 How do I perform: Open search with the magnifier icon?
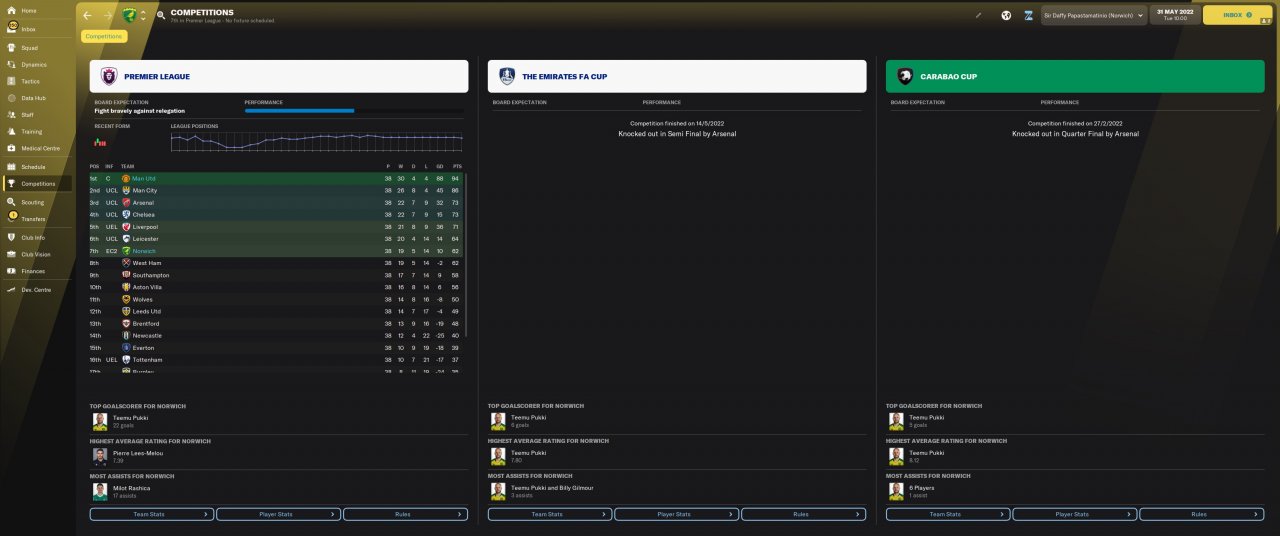[161, 16]
